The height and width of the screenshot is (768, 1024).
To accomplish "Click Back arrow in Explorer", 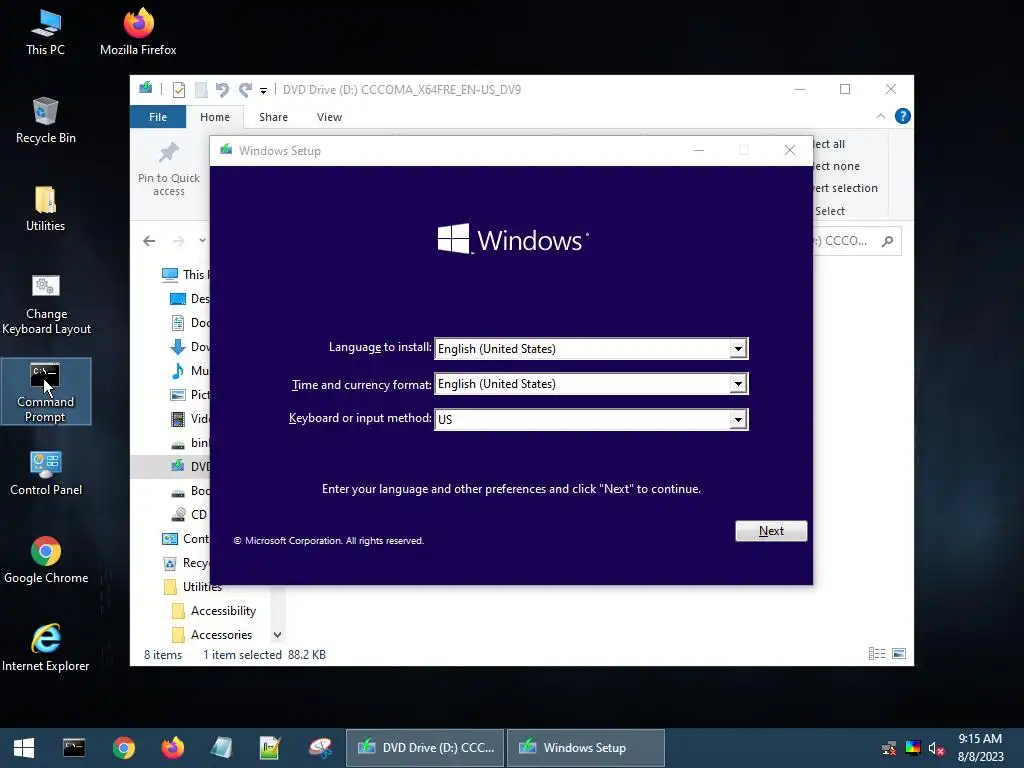I will click(149, 241).
